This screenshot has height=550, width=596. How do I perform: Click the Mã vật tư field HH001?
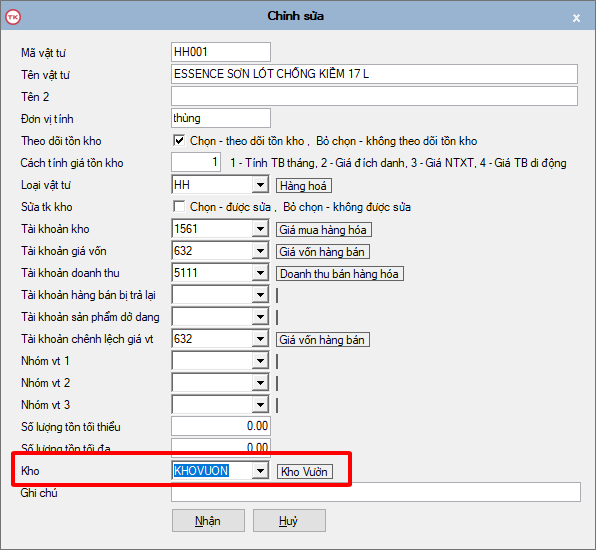coord(221,52)
